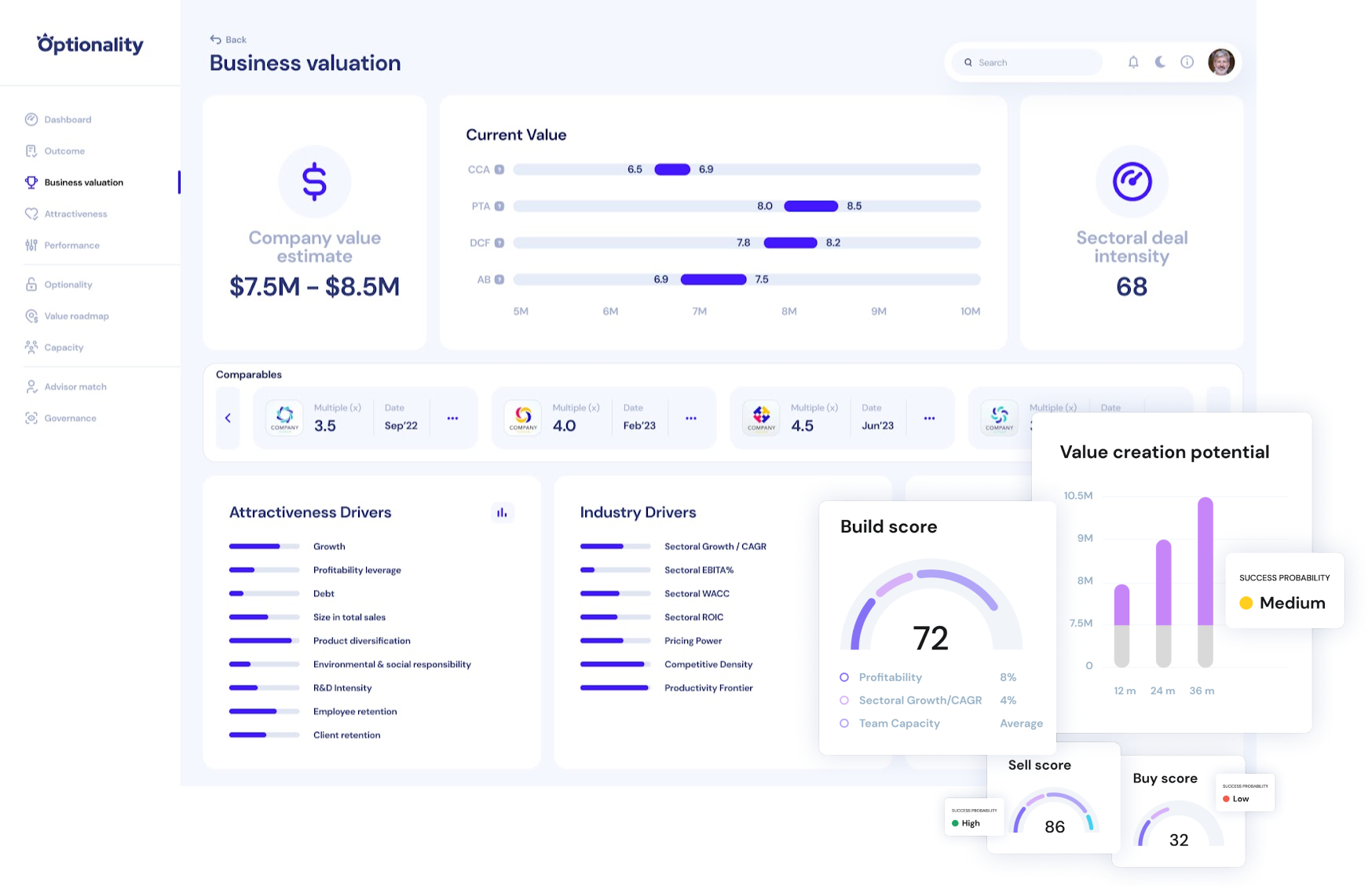The height and width of the screenshot is (886, 1372).
Task: Open the Dashboard sidebar item
Action: pyautogui.click(x=67, y=119)
